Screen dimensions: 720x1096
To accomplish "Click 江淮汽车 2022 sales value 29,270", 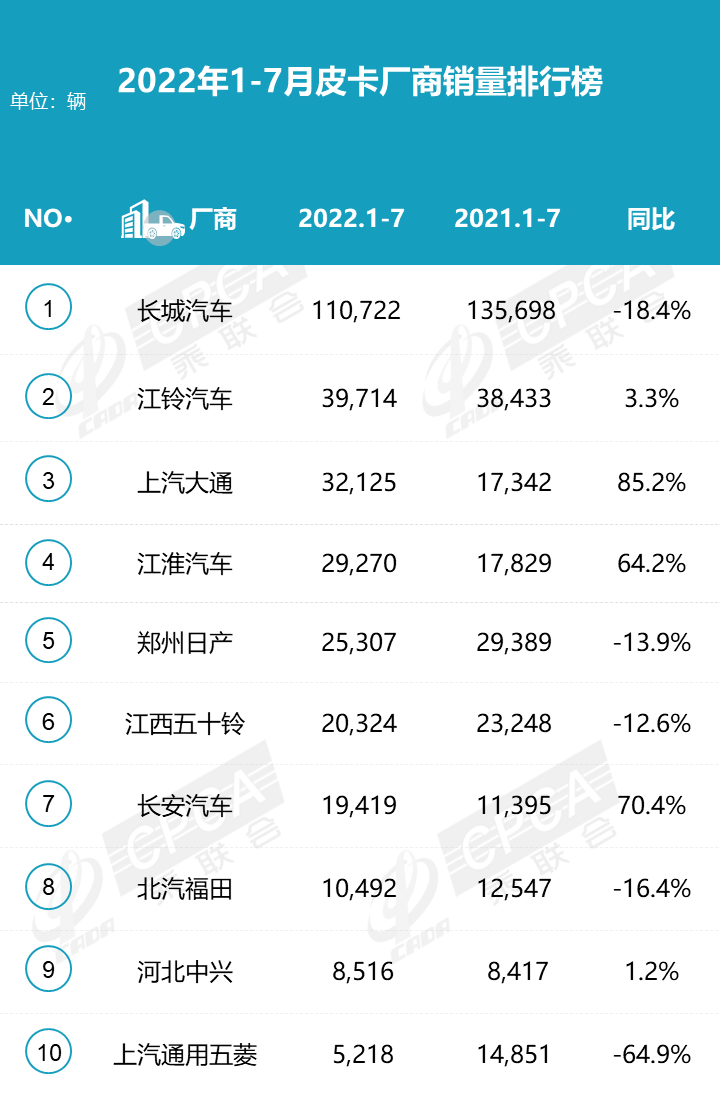I will (x=357, y=564).
